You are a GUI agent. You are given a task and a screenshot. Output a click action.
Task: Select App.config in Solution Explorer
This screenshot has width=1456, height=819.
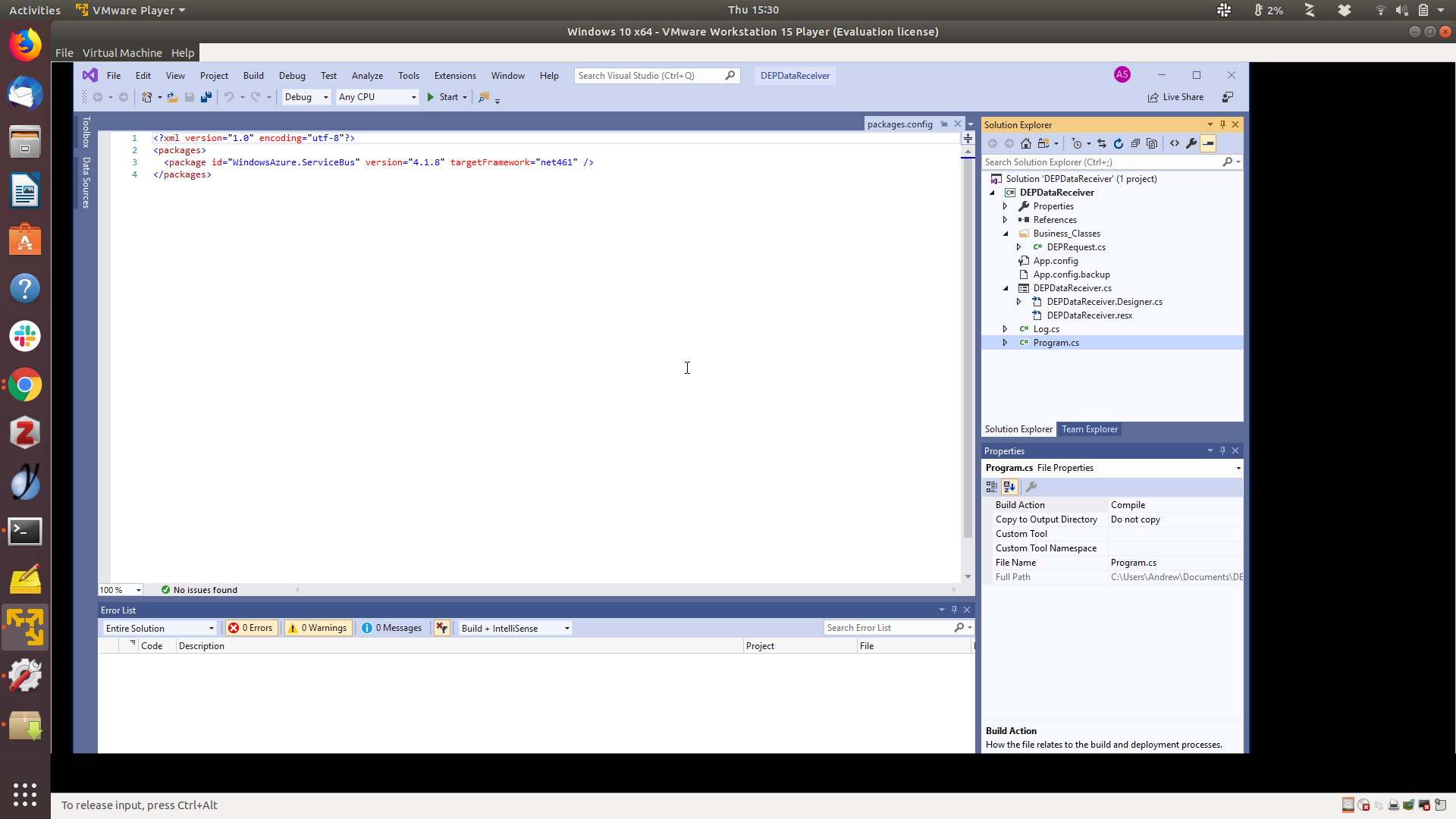(1055, 261)
